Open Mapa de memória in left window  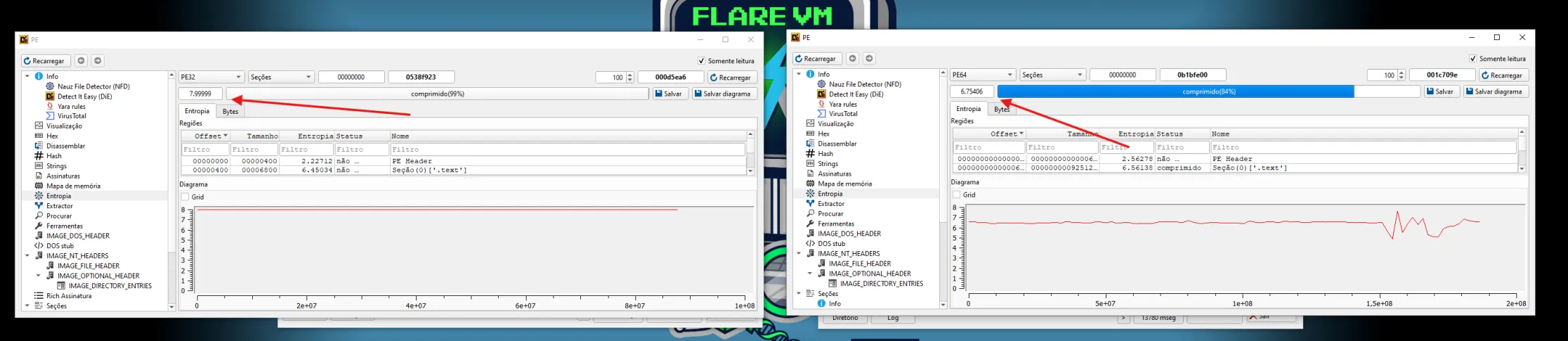[x=73, y=186]
